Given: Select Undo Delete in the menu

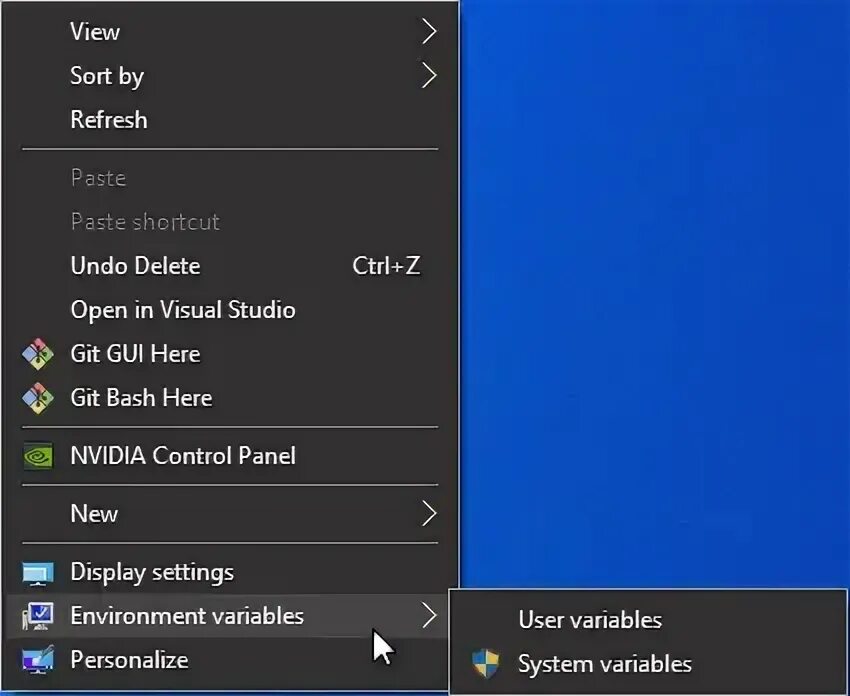Looking at the screenshot, I should (x=230, y=266).
